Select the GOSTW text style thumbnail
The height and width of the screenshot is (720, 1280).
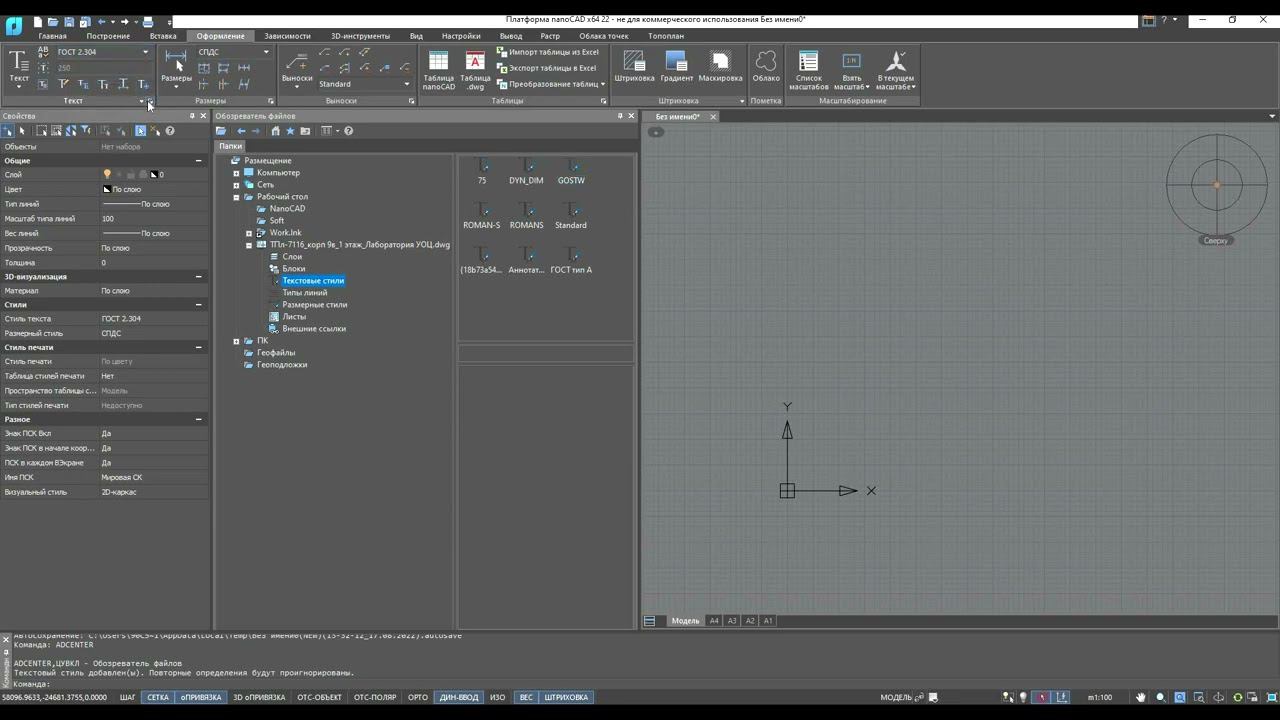coord(571,170)
